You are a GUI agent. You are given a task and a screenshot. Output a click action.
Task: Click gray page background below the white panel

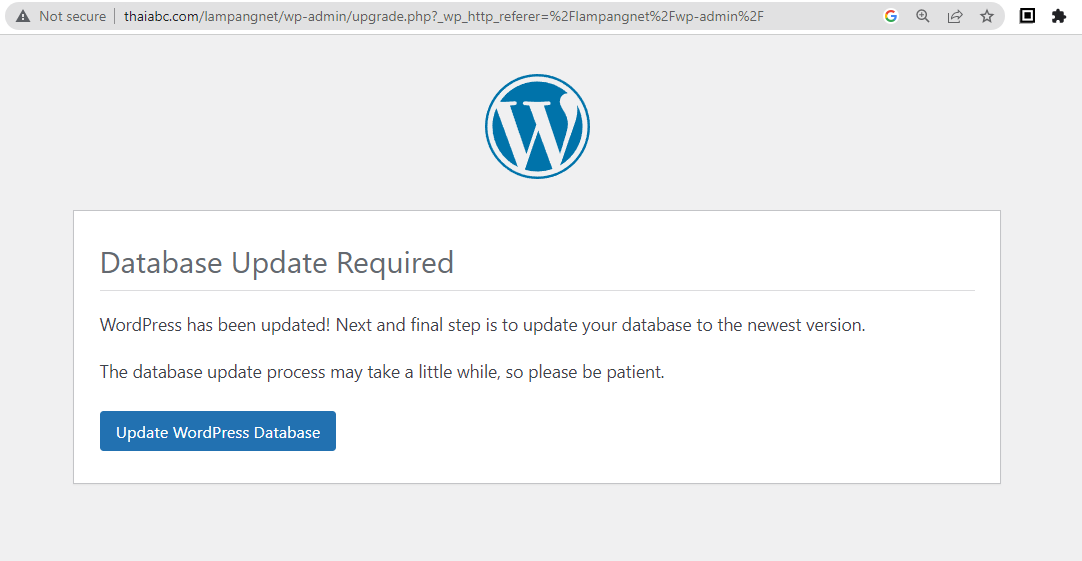coord(537,522)
